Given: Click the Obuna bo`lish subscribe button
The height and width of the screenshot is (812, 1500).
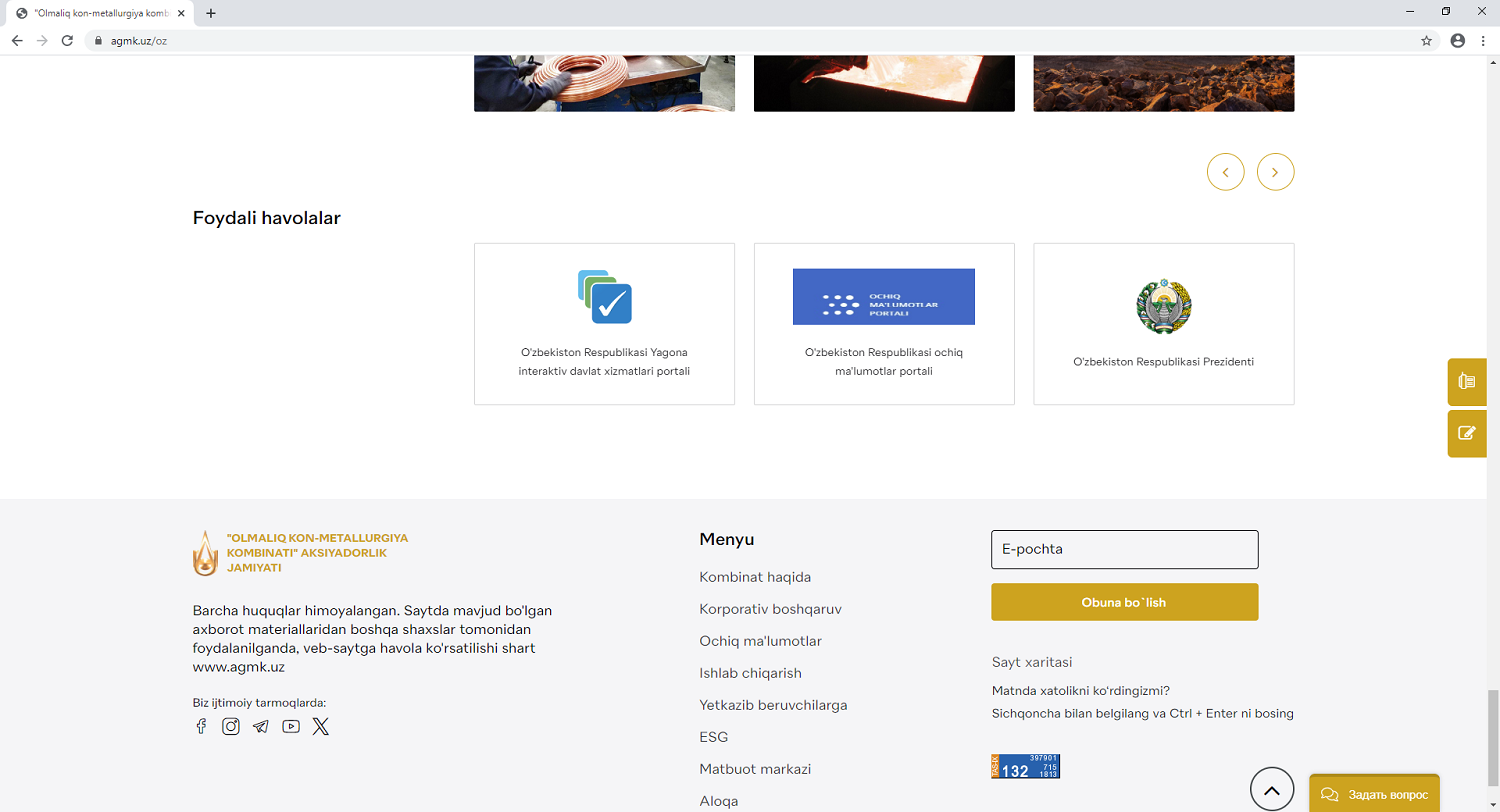Looking at the screenshot, I should (1124, 602).
